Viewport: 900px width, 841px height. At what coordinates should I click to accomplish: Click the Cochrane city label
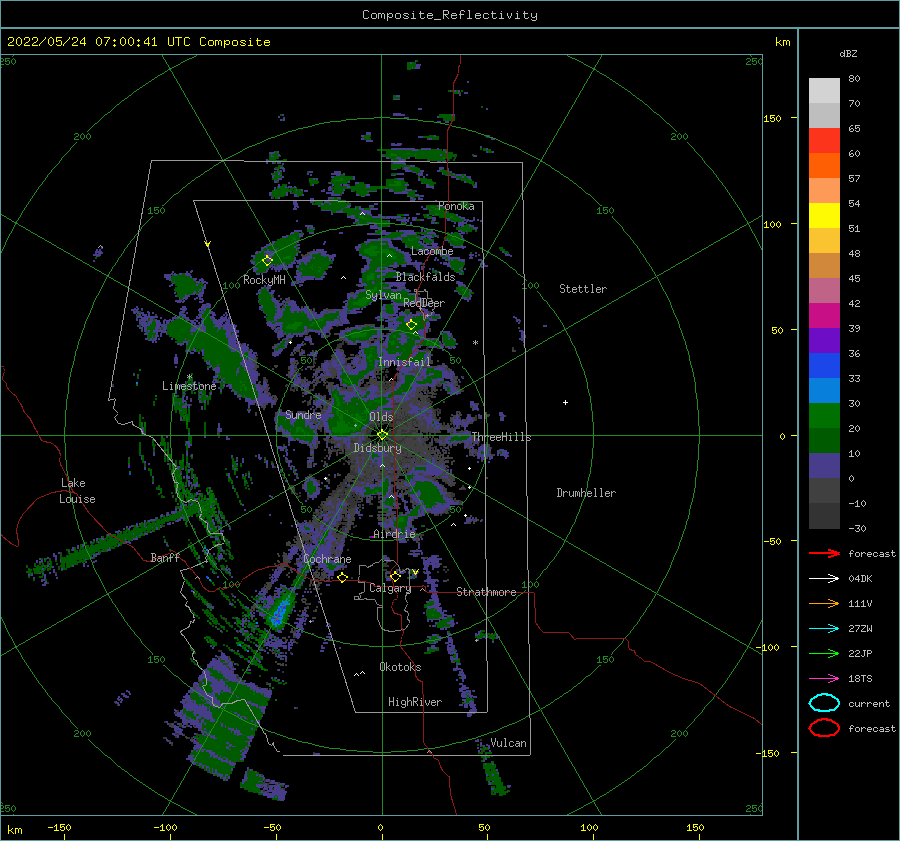327,559
